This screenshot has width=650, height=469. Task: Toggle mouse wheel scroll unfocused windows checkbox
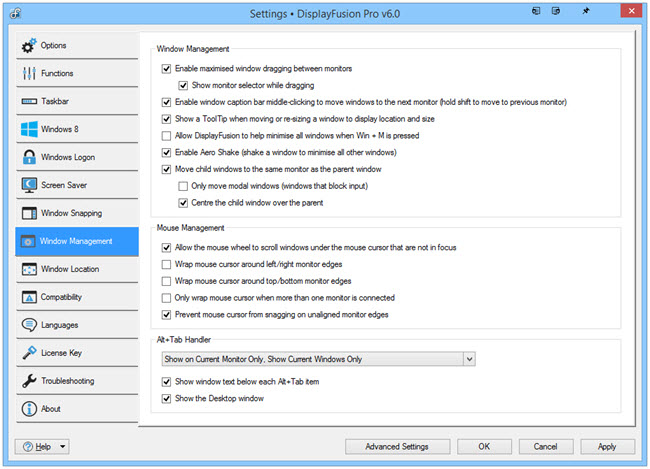[x=166, y=248]
